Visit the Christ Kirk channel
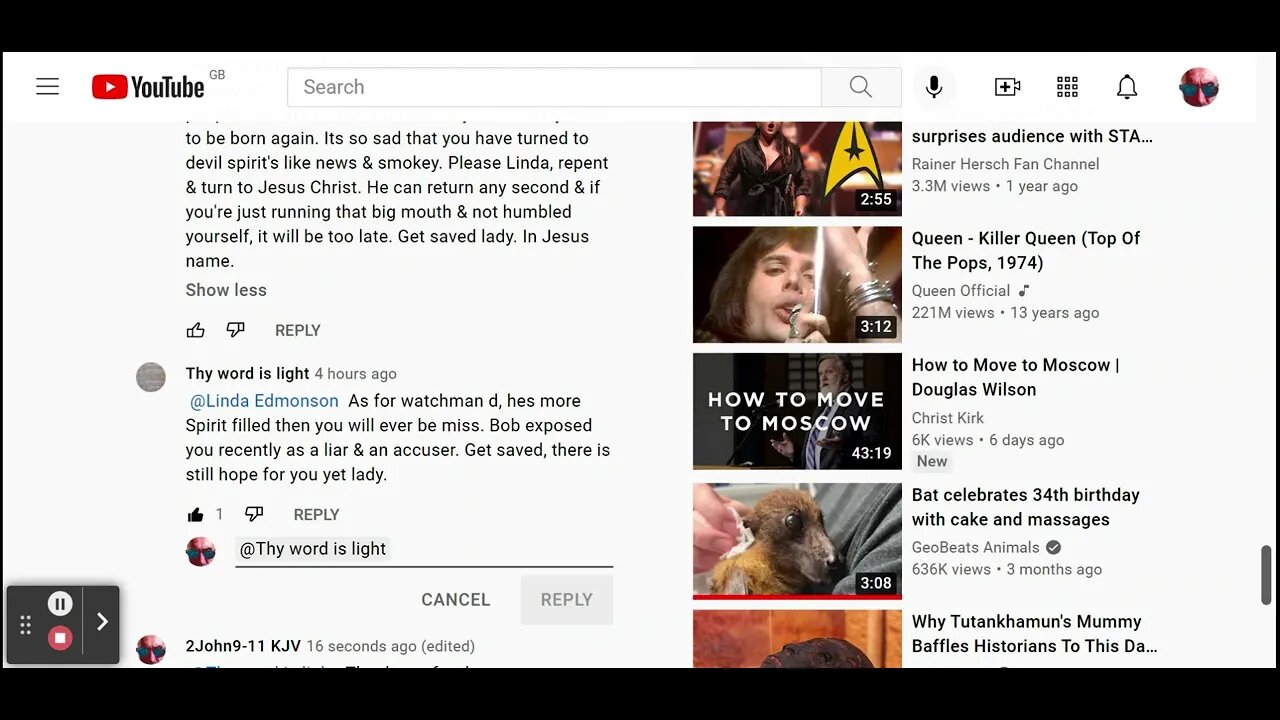This screenshot has width=1280, height=720. click(x=948, y=418)
